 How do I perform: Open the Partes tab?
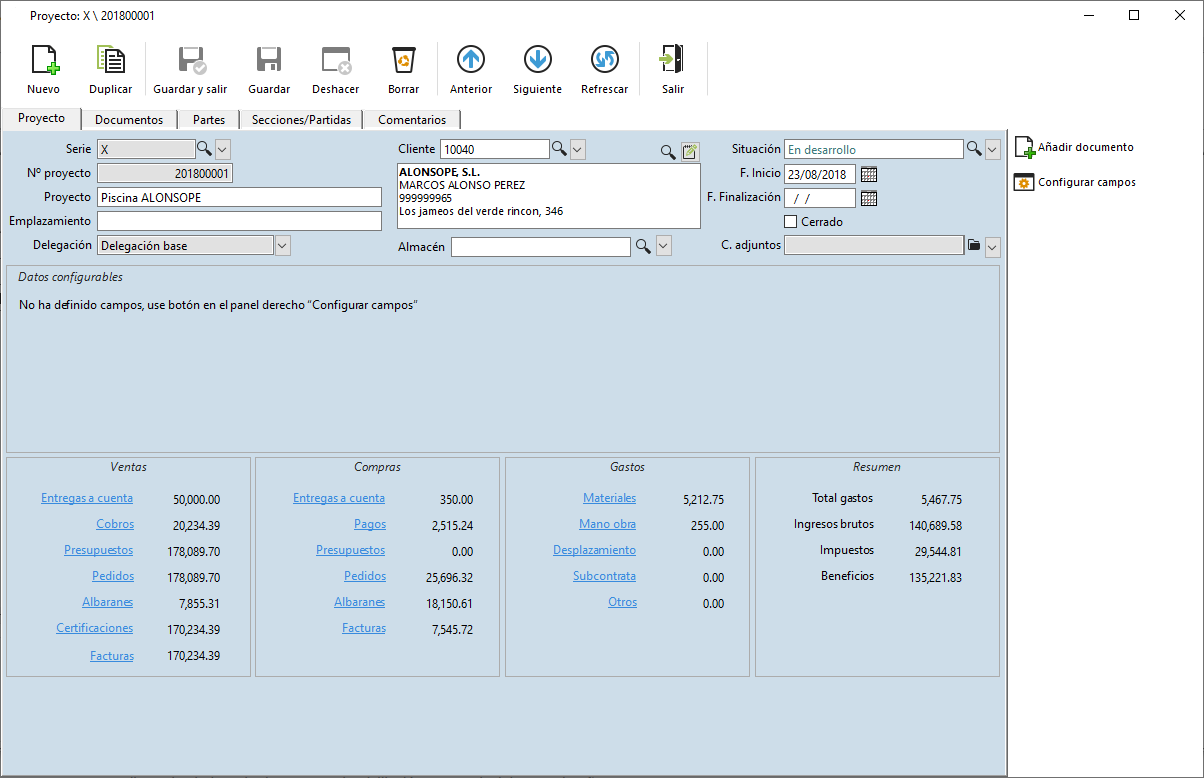click(x=209, y=120)
